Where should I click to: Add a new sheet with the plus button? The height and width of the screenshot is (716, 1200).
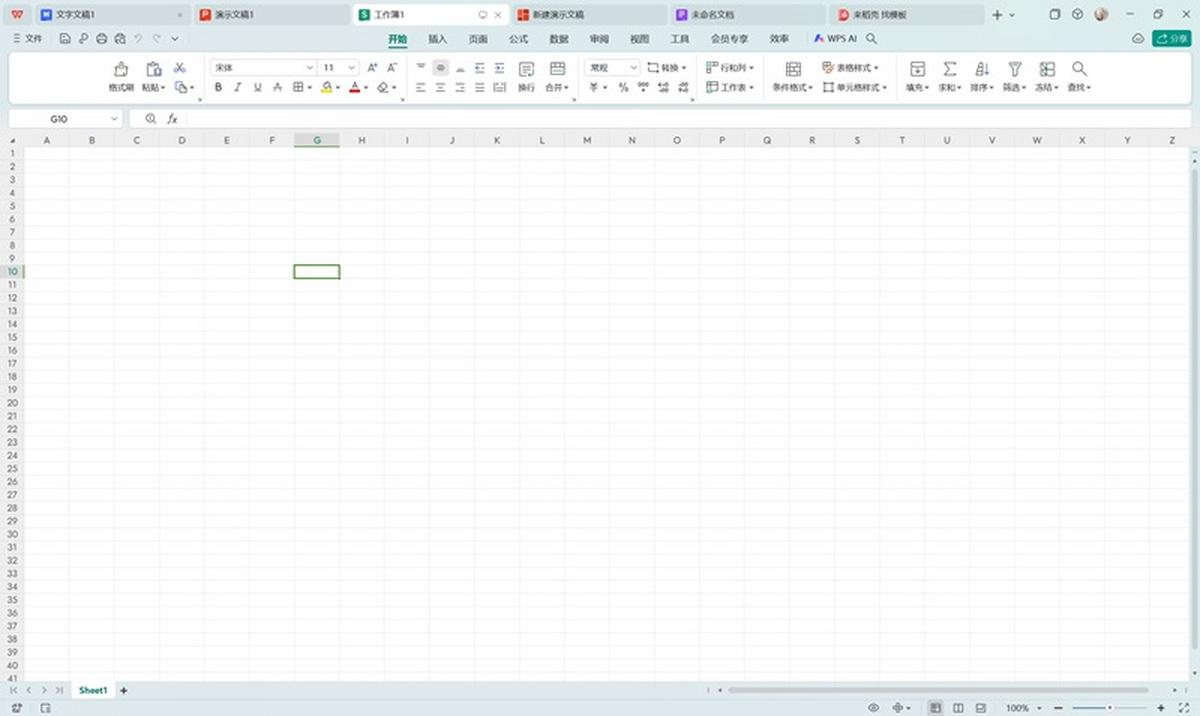[123, 690]
